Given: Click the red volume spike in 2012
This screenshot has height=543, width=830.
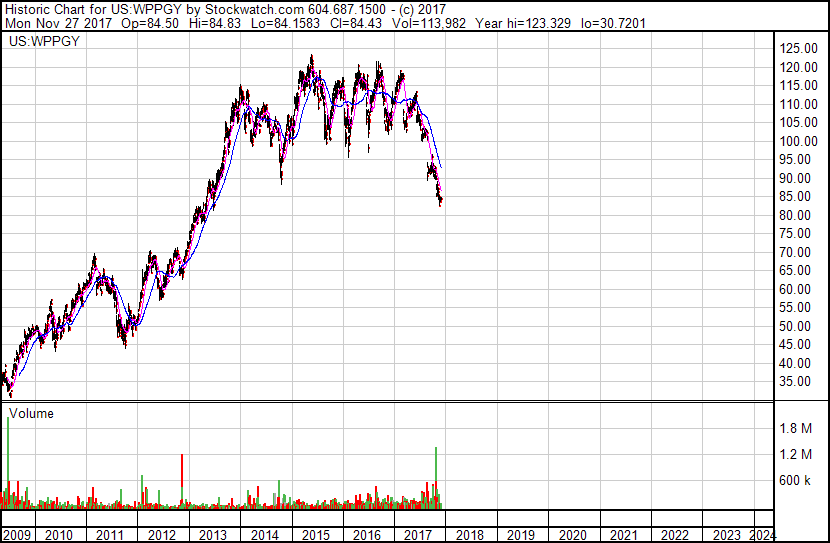Looking at the screenshot, I should pos(182,481).
